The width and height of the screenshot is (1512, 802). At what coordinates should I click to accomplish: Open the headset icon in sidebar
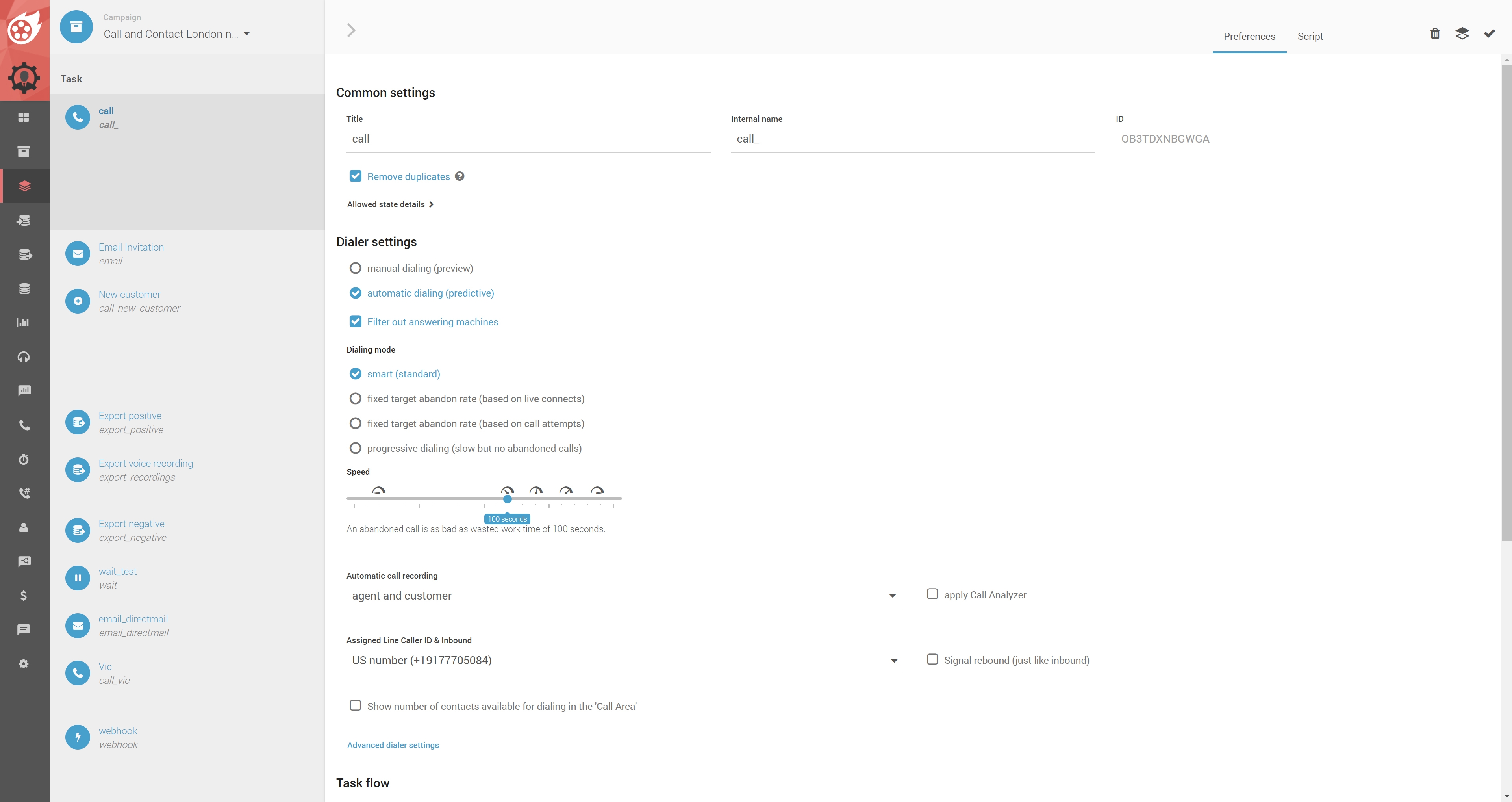[24, 357]
